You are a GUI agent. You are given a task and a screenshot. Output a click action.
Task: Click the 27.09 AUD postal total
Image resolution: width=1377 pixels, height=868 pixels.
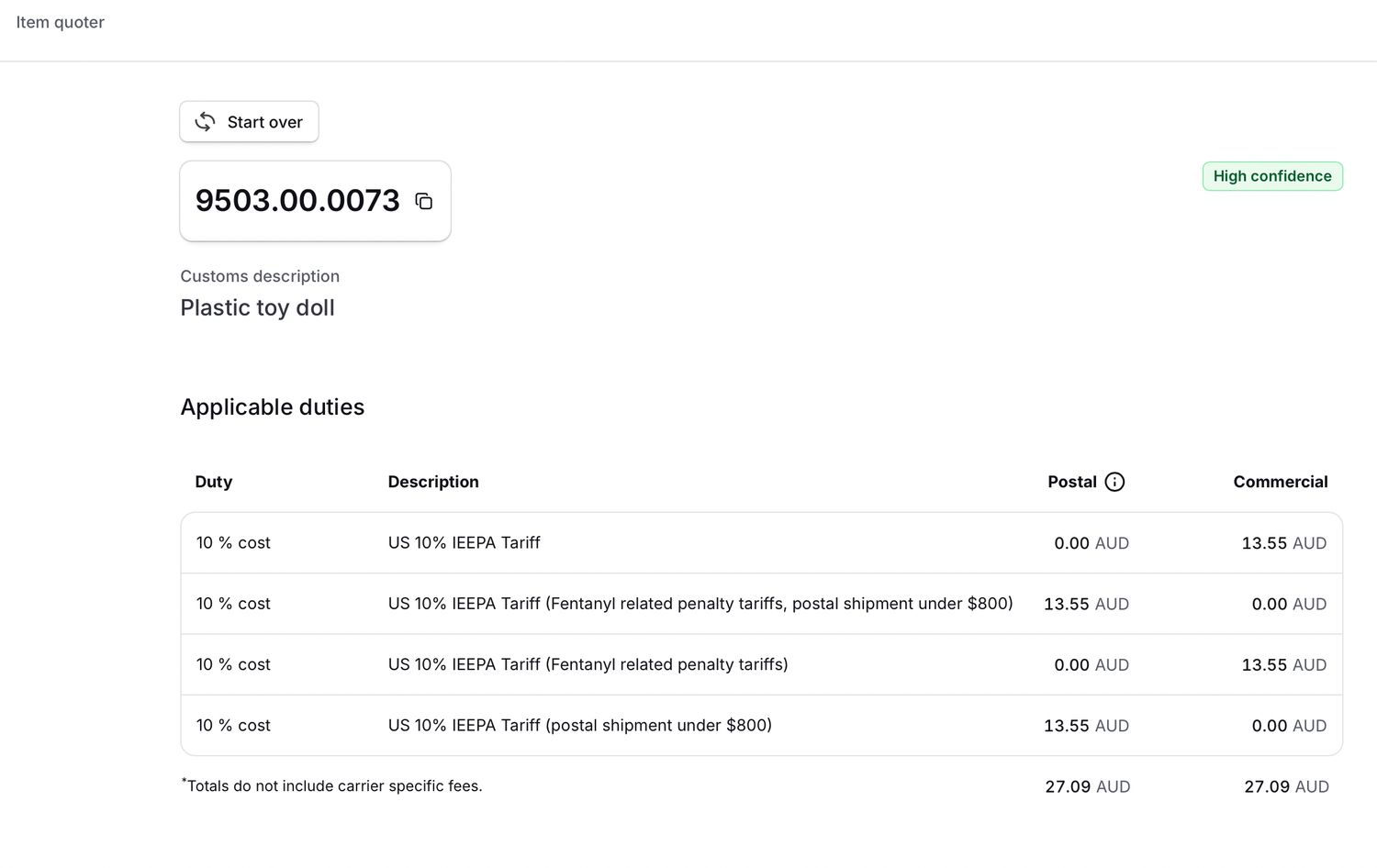[1087, 786]
